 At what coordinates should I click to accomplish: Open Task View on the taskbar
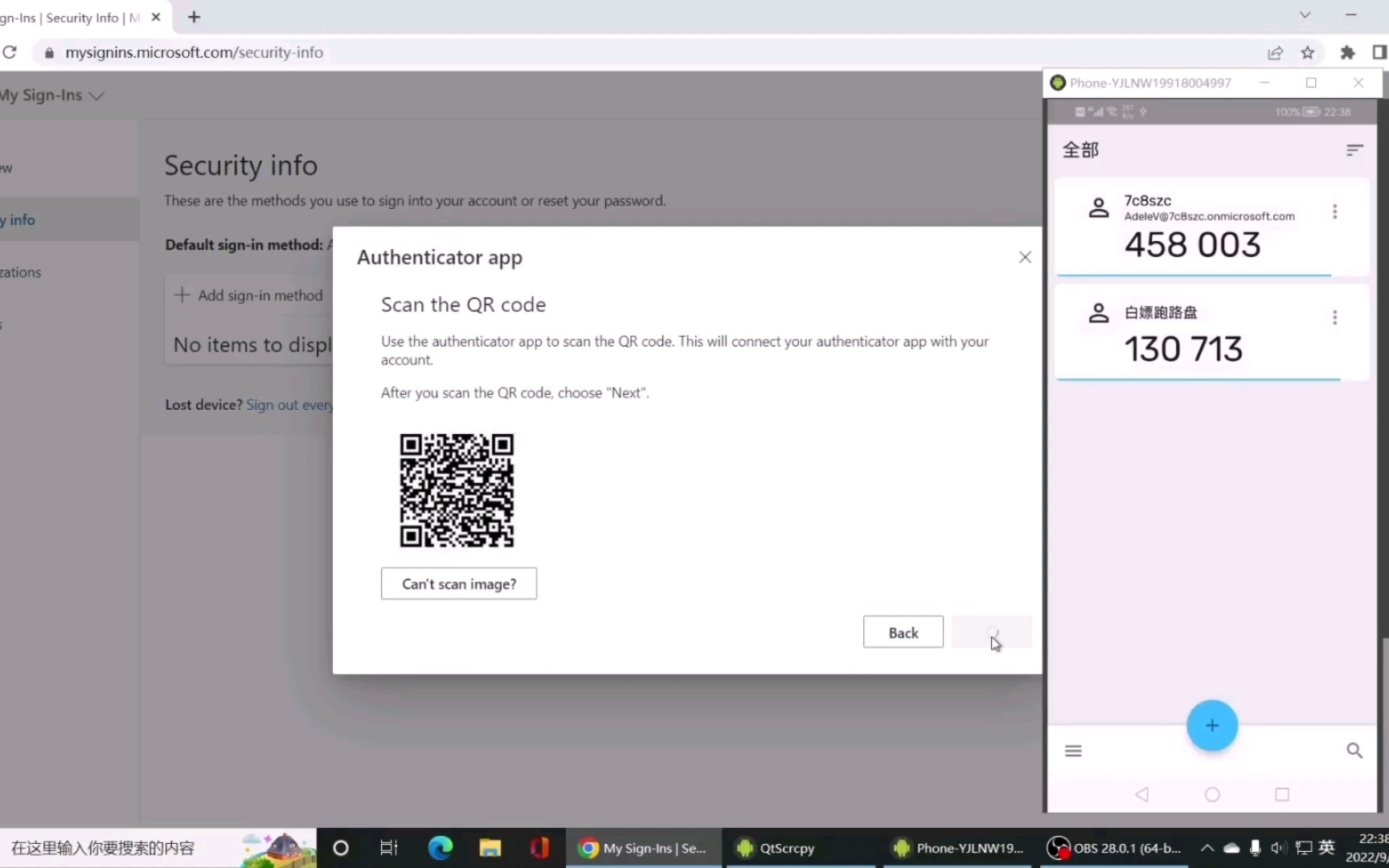pos(389,848)
